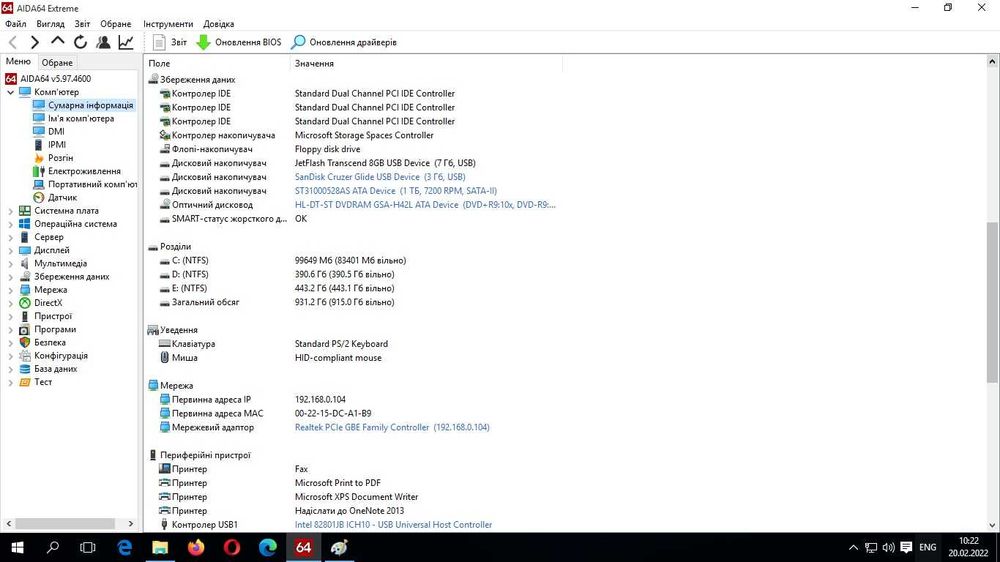This screenshot has width=1000, height=562.
Task: Click Оновлення драйверів toolbar button
Action: pyautogui.click(x=344, y=42)
